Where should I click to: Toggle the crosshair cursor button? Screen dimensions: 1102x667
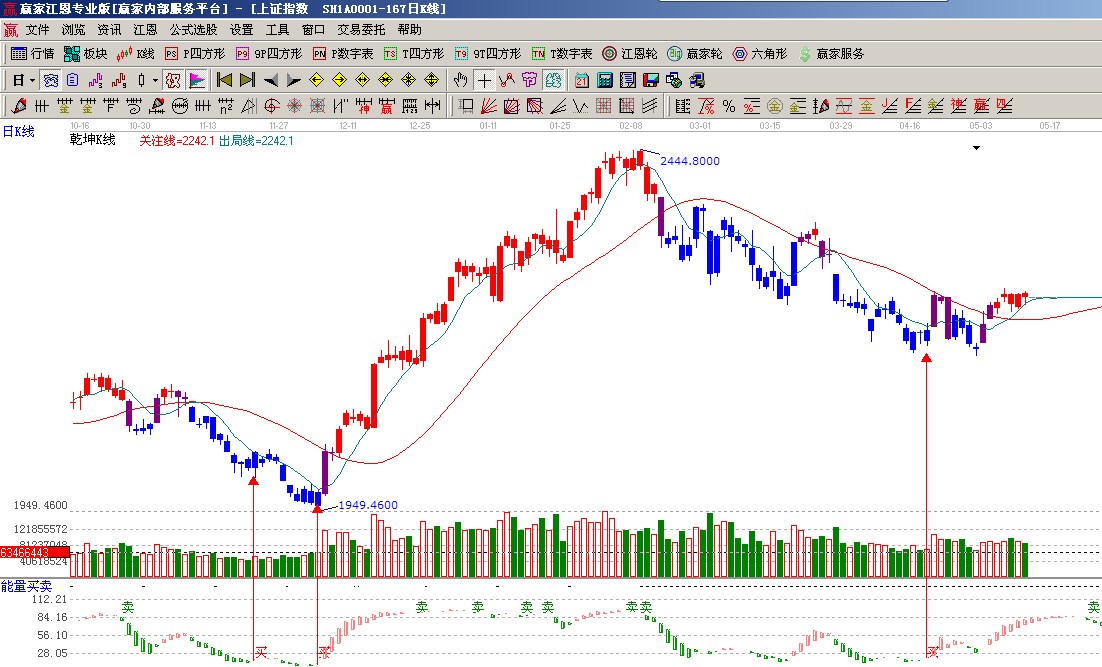click(484, 80)
